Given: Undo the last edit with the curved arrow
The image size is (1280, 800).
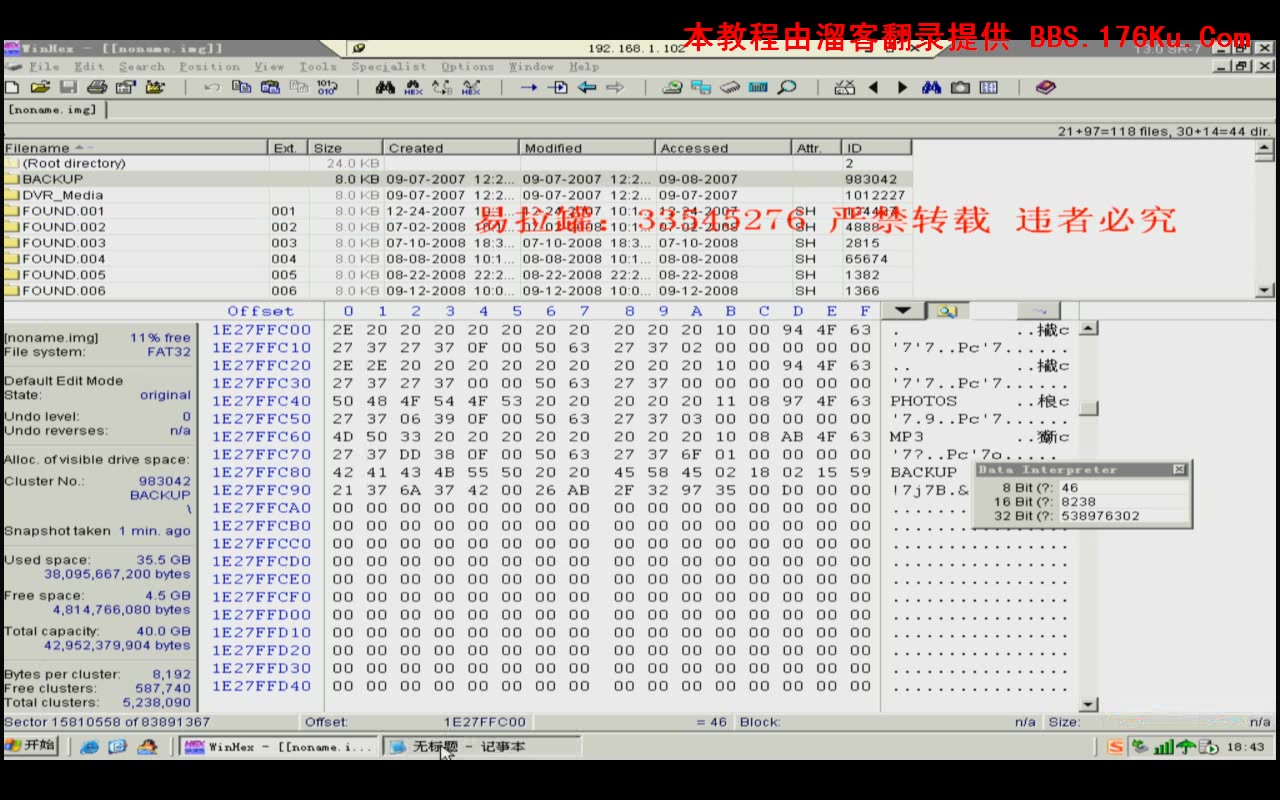Looking at the screenshot, I should click(212, 88).
